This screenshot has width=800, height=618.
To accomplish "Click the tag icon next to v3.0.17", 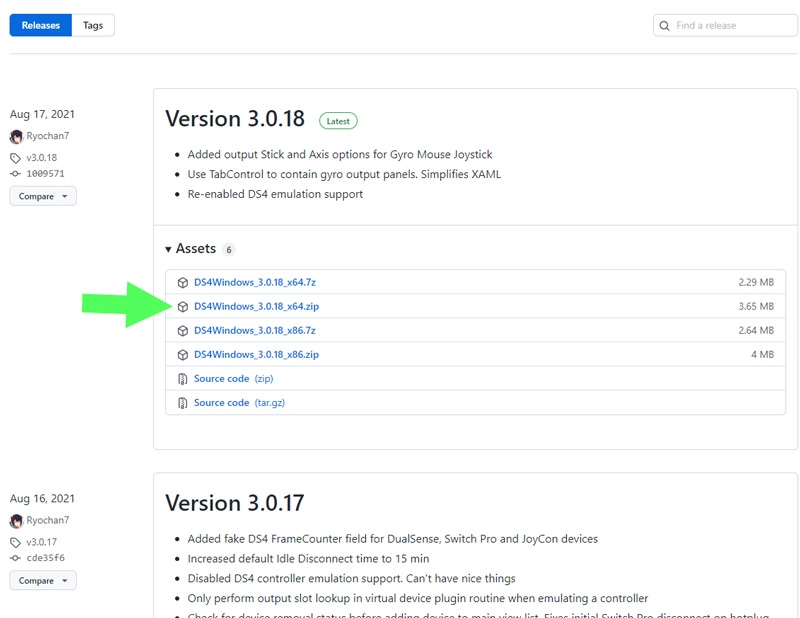I will coord(16,542).
